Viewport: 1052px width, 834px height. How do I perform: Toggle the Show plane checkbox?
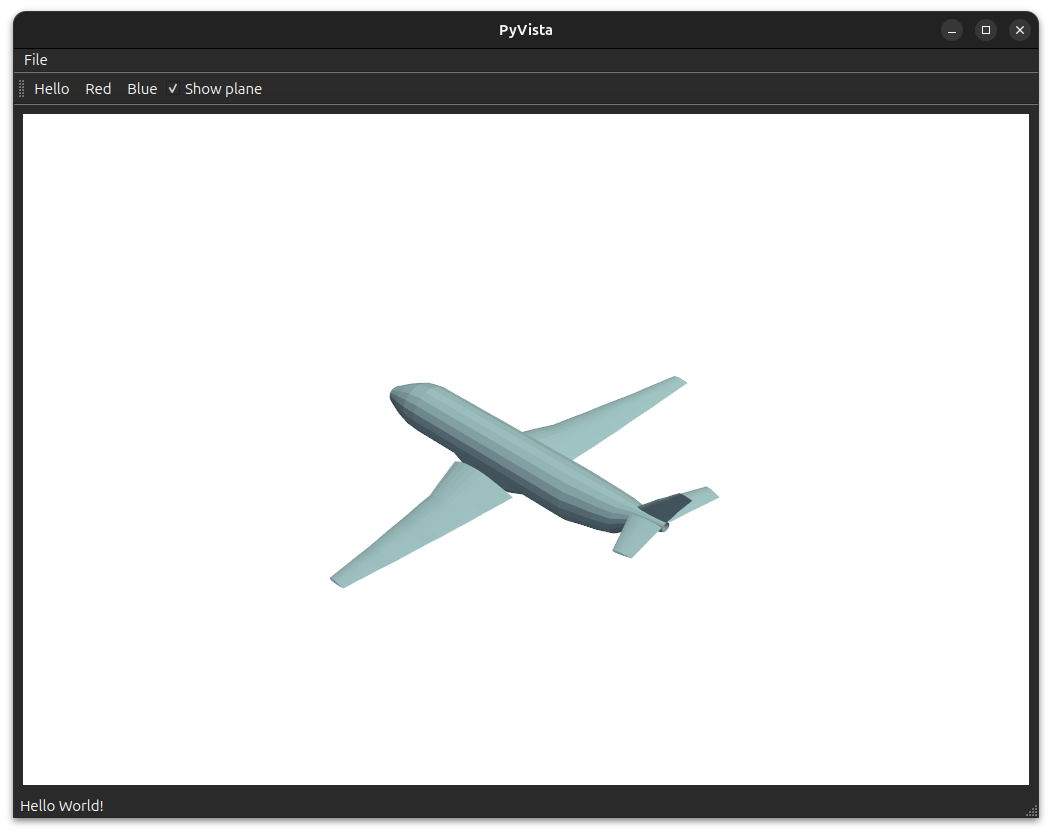tap(214, 89)
